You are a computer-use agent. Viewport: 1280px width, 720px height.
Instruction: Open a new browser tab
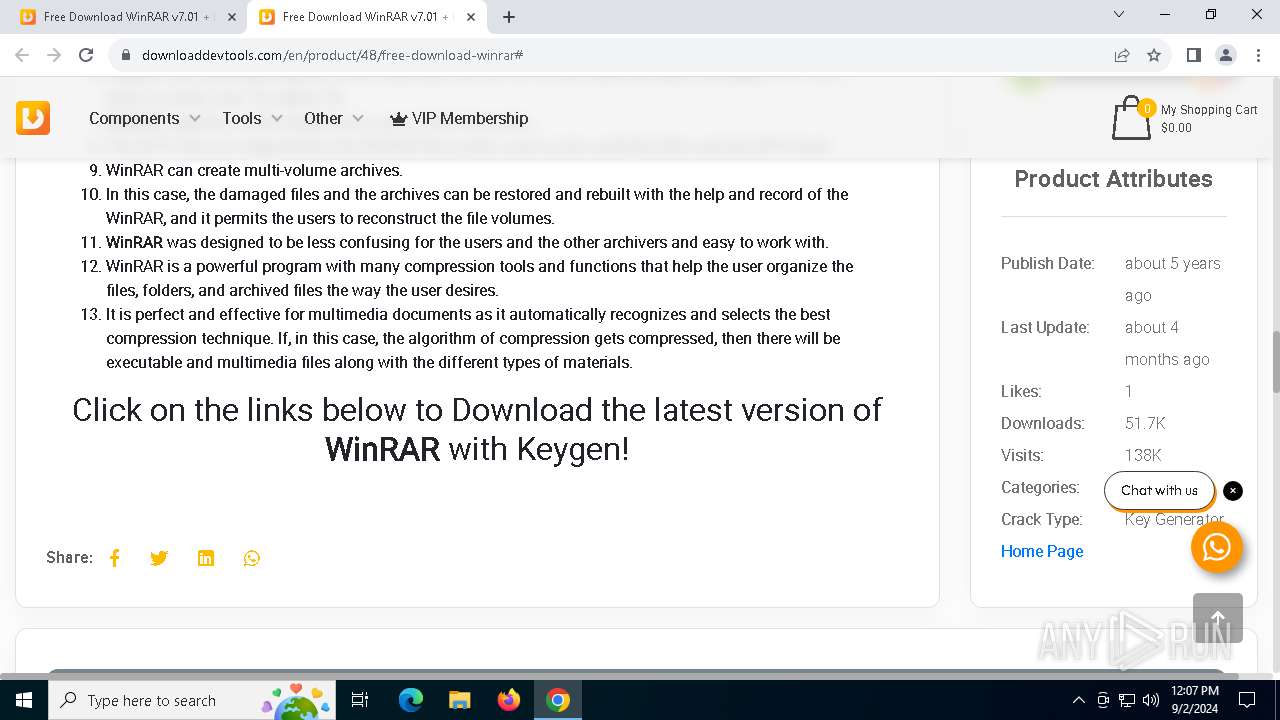click(509, 17)
